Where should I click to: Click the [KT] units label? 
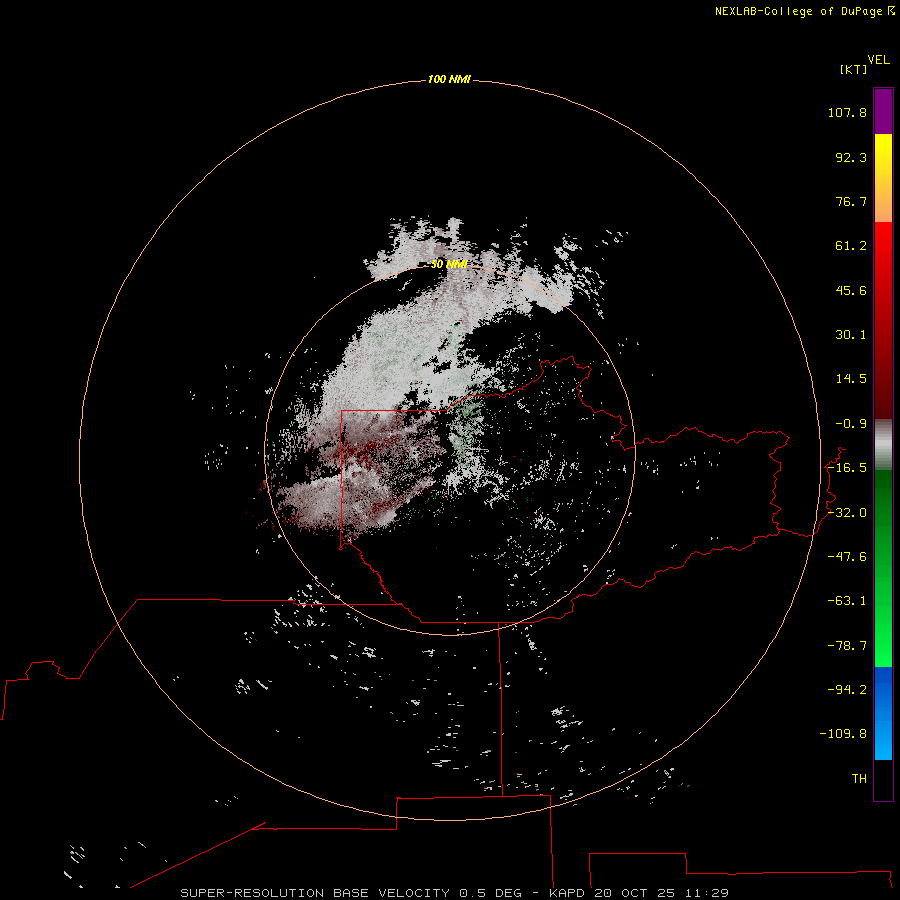[854, 69]
